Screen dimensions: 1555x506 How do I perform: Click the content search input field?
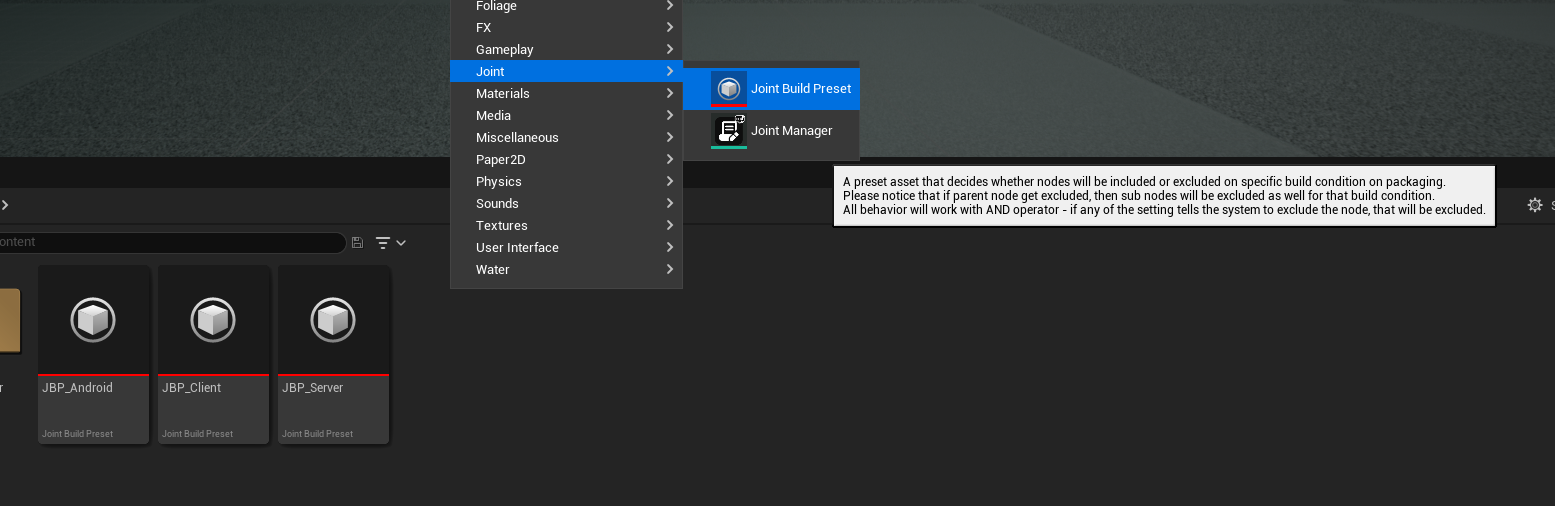pyautogui.click(x=170, y=242)
